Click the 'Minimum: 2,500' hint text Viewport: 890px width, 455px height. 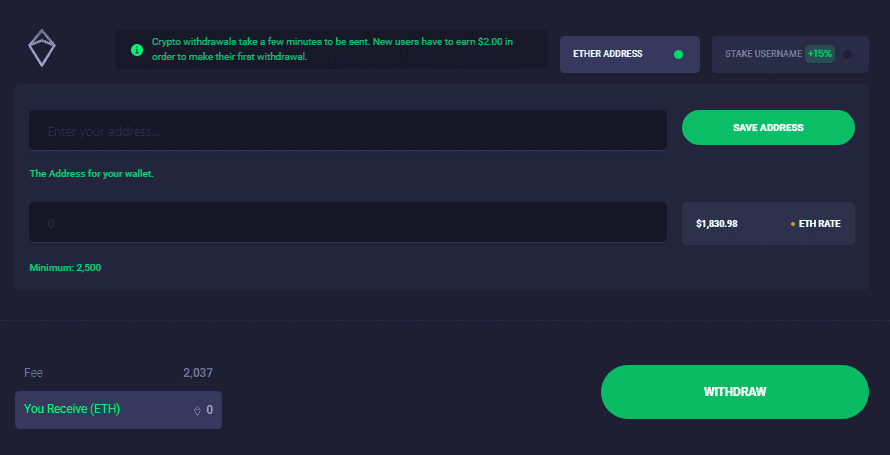(65, 267)
